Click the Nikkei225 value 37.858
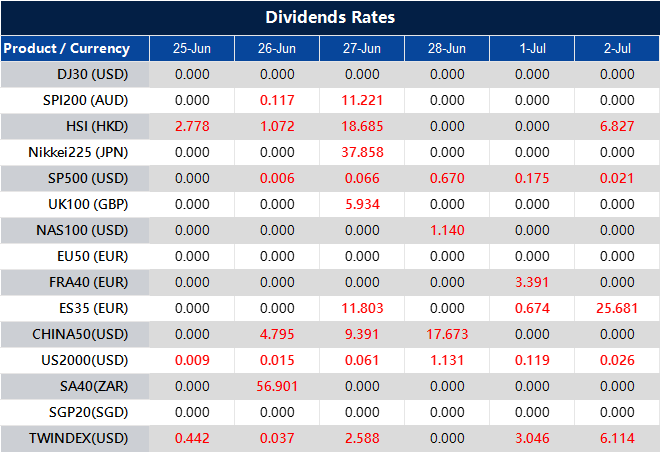 pos(361,152)
